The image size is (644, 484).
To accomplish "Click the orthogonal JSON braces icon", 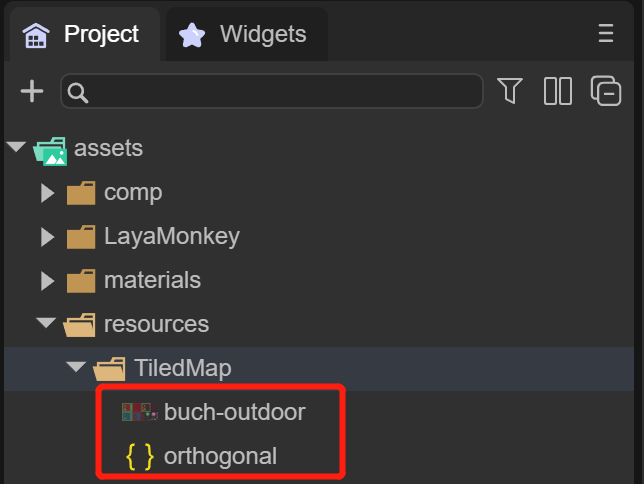I will [140, 456].
